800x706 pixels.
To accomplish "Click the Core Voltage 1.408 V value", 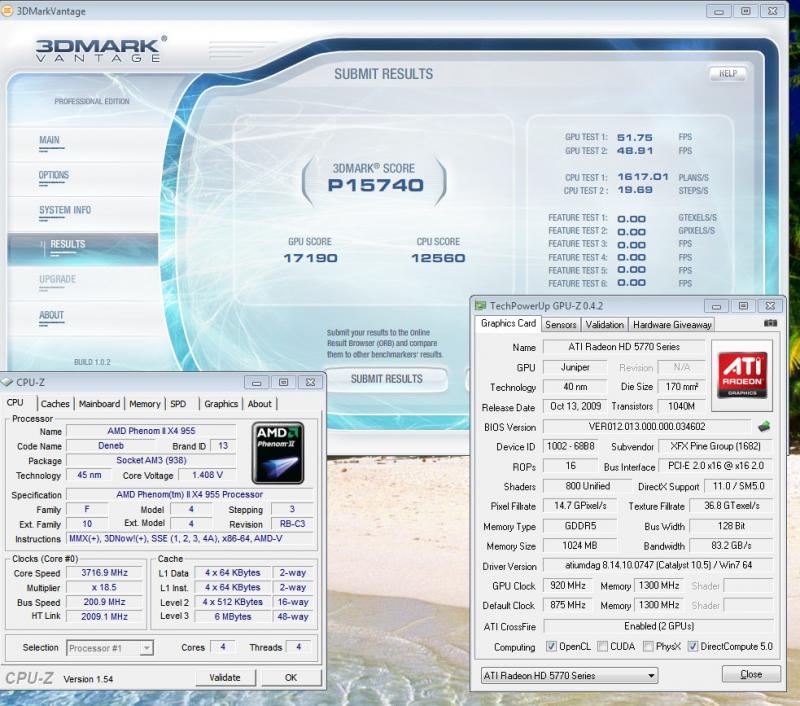I will 207,475.
